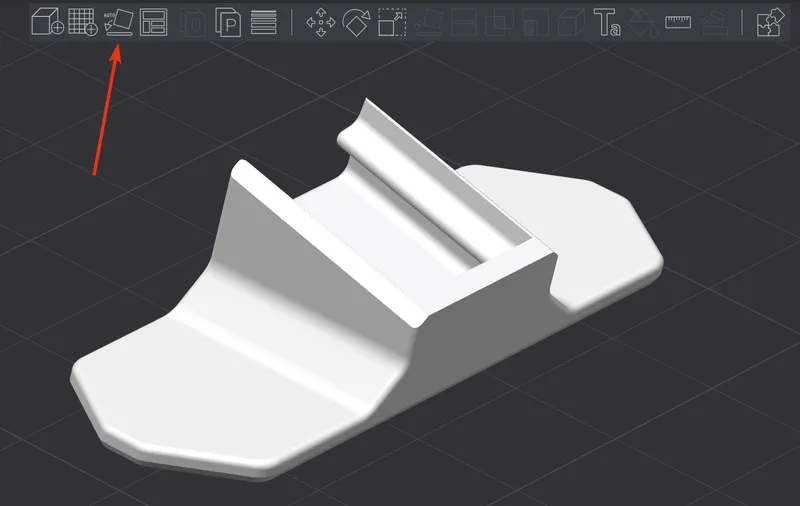The height and width of the screenshot is (506, 800).
Task: Select the Move tool with four arrows
Action: coord(320,22)
